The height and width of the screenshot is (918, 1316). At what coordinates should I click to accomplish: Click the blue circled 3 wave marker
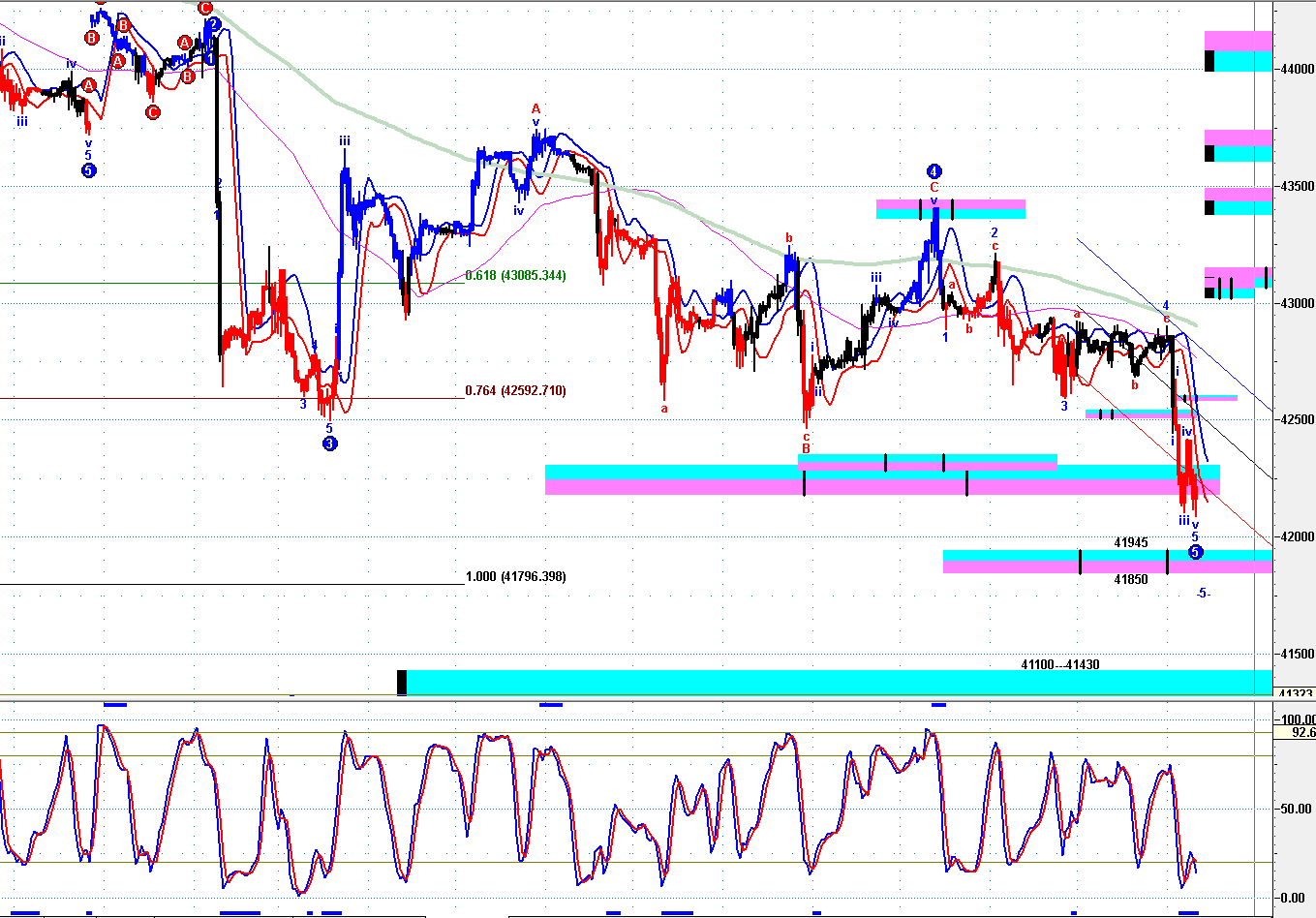pyautogui.click(x=330, y=444)
